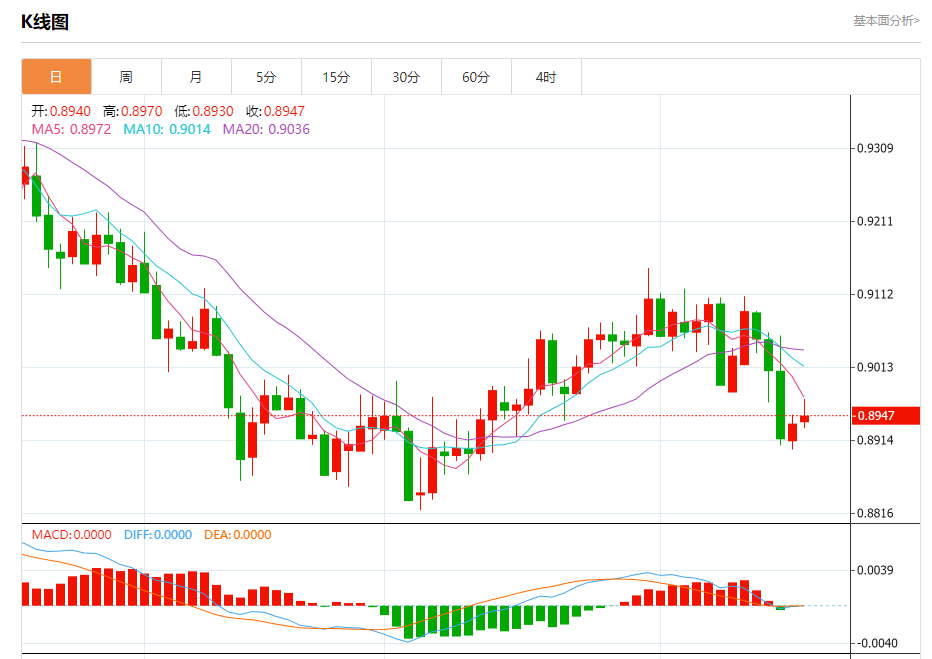The width and height of the screenshot is (932, 659).
Task: Click the MA5: 0.8972 indicator label
Action: tap(71, 129)
